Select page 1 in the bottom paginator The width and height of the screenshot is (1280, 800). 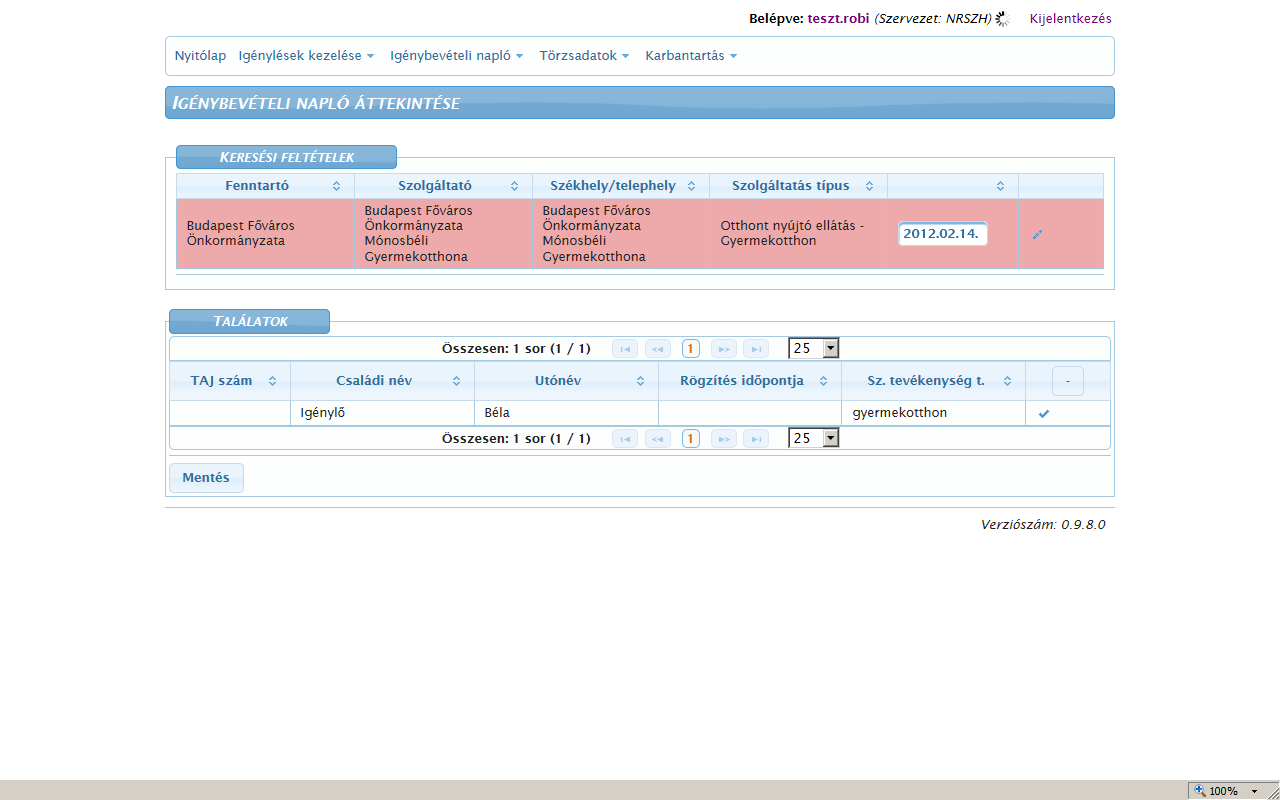tap(691, 438)
